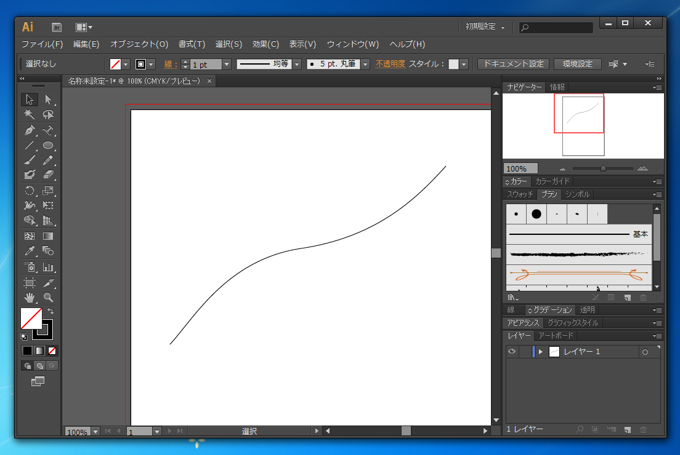Select the Mesh tool
680x455 pixels.
[x=29, y=236]
